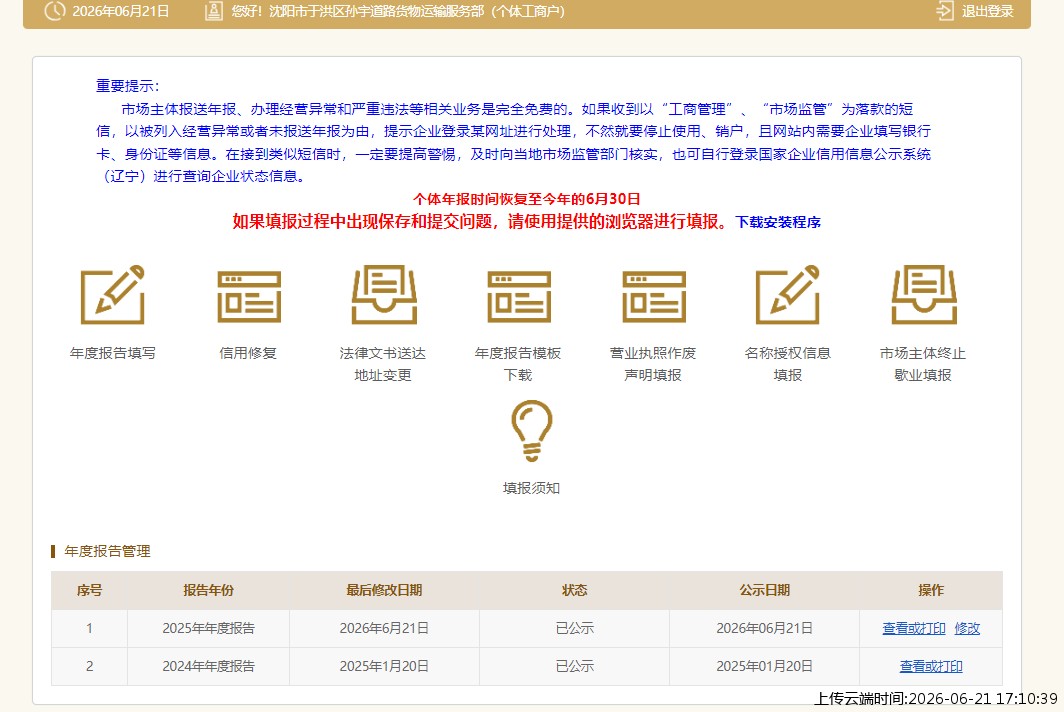Click the 公示日期 column header
Screen dimensions: 1064x712
click(x=764, y=591)
